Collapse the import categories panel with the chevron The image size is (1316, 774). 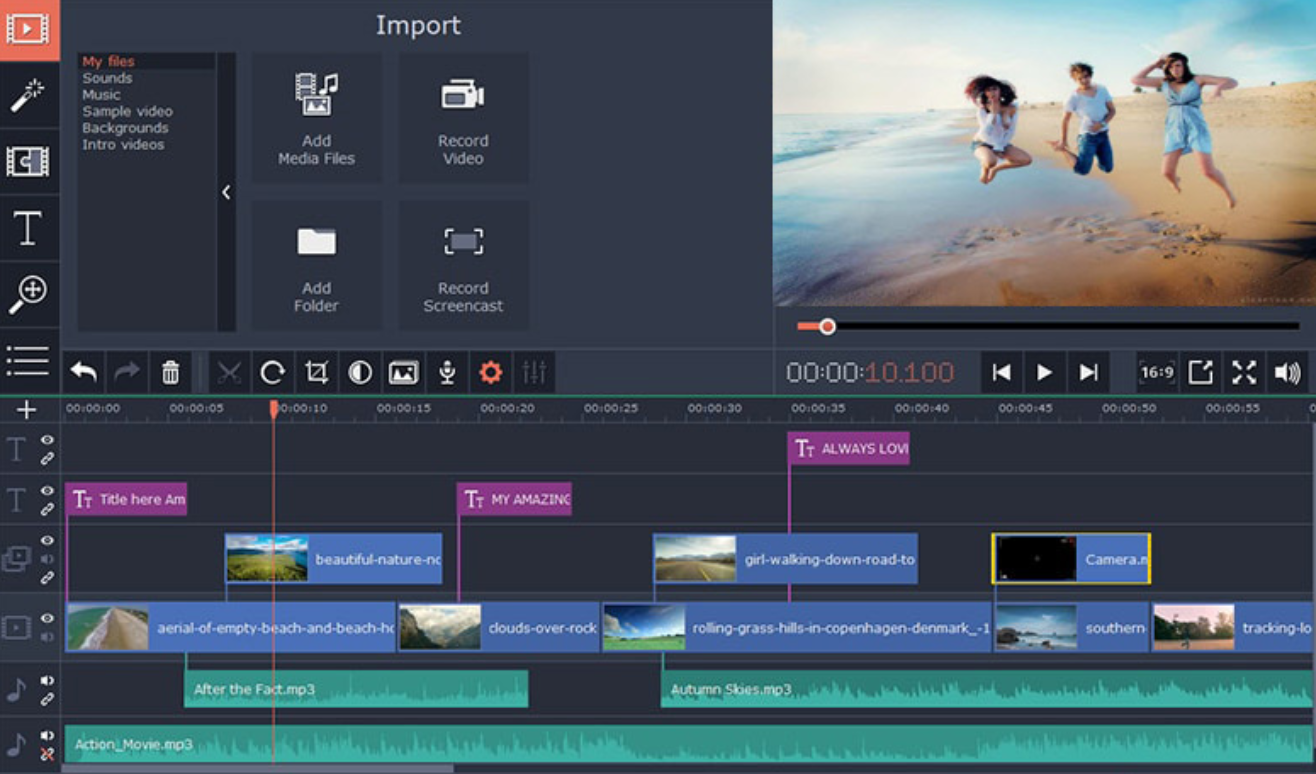click(x=227, y=190)
